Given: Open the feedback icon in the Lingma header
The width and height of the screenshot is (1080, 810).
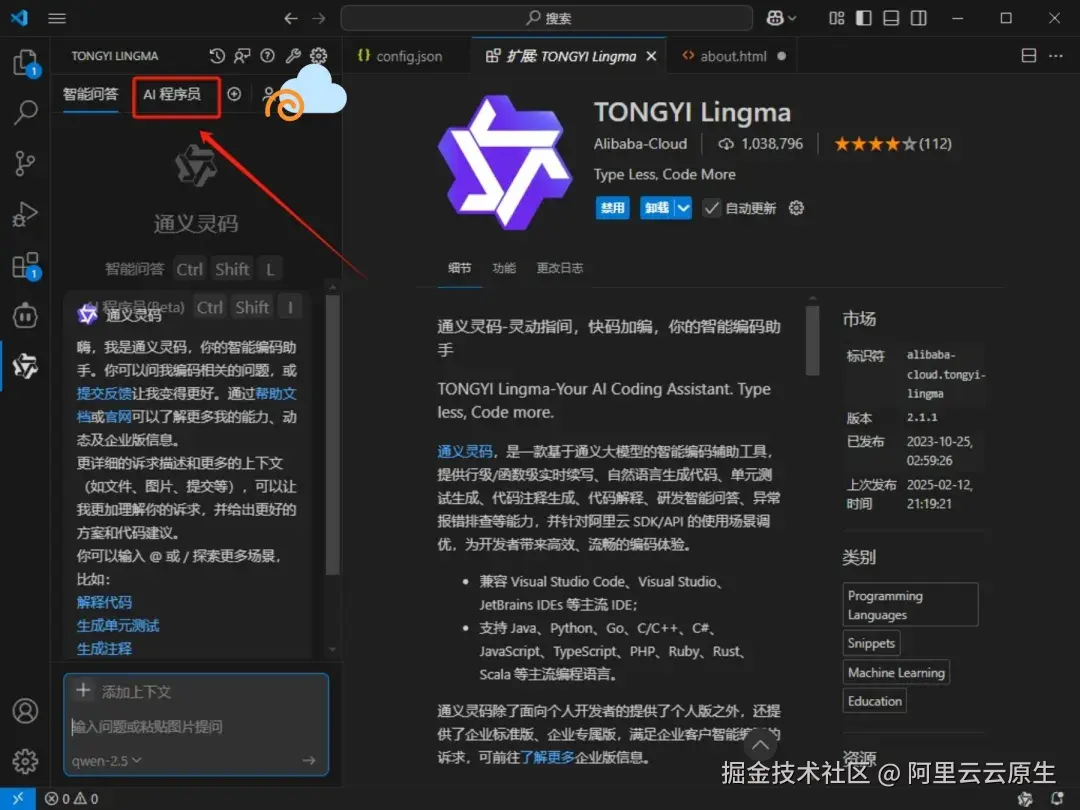Looking at the screenshot, I should tap(243, 56).
